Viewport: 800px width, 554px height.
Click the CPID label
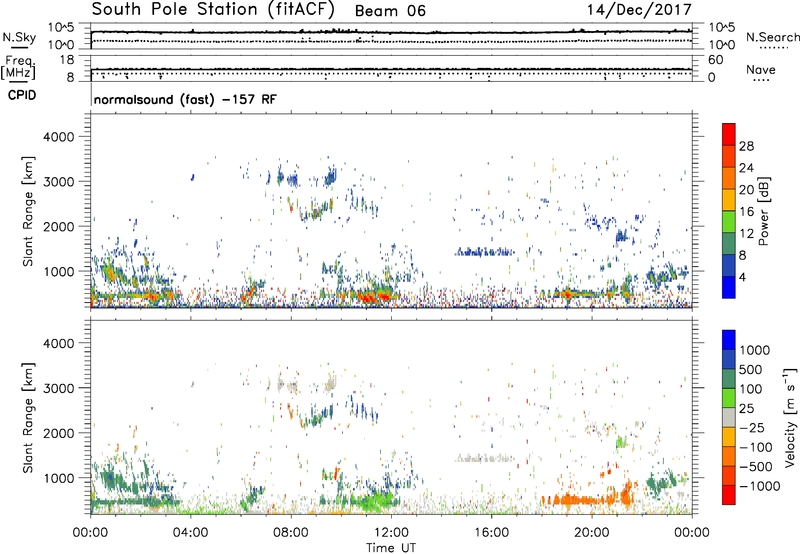(22, 95)
